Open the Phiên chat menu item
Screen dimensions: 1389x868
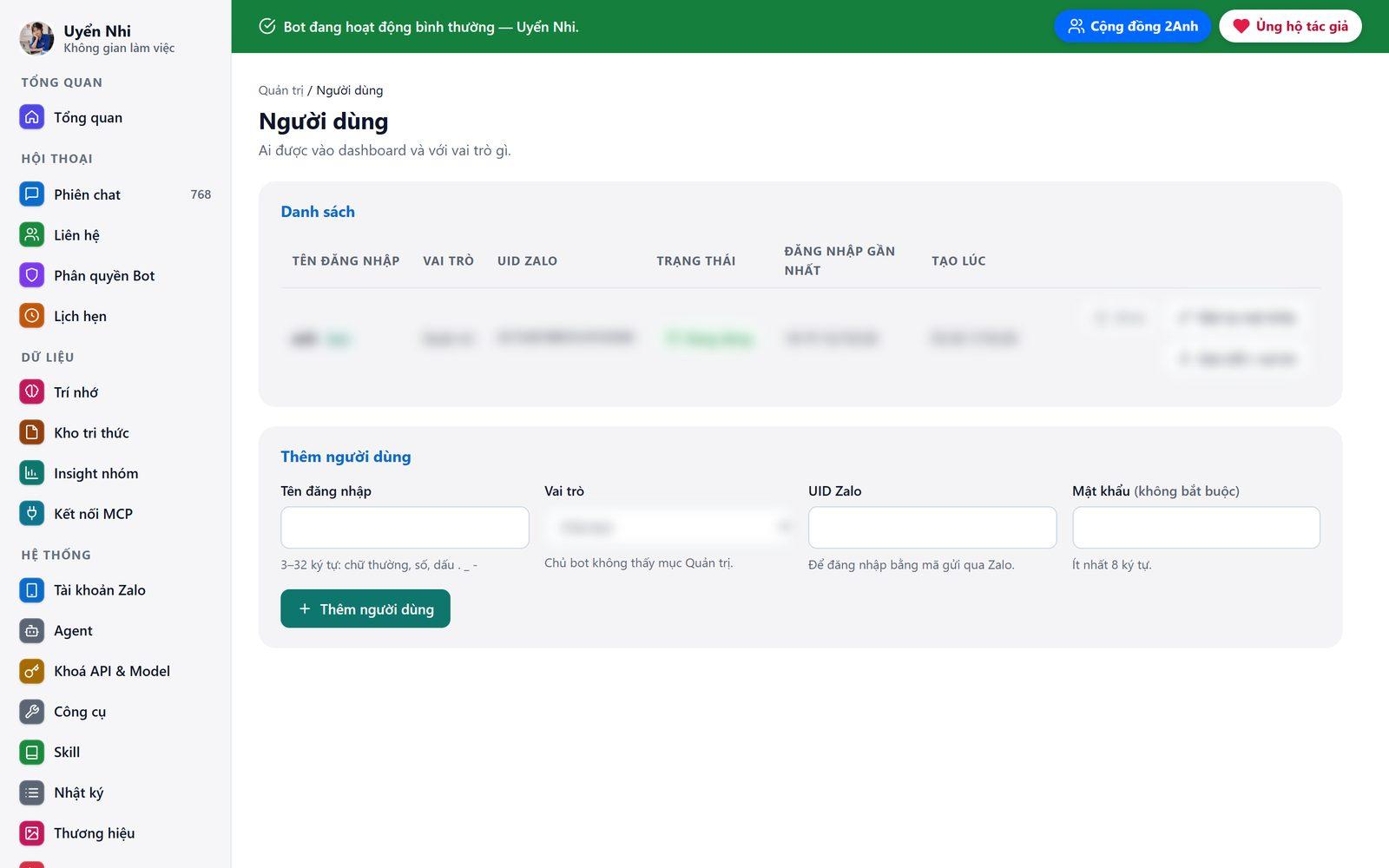click(115, 194)
